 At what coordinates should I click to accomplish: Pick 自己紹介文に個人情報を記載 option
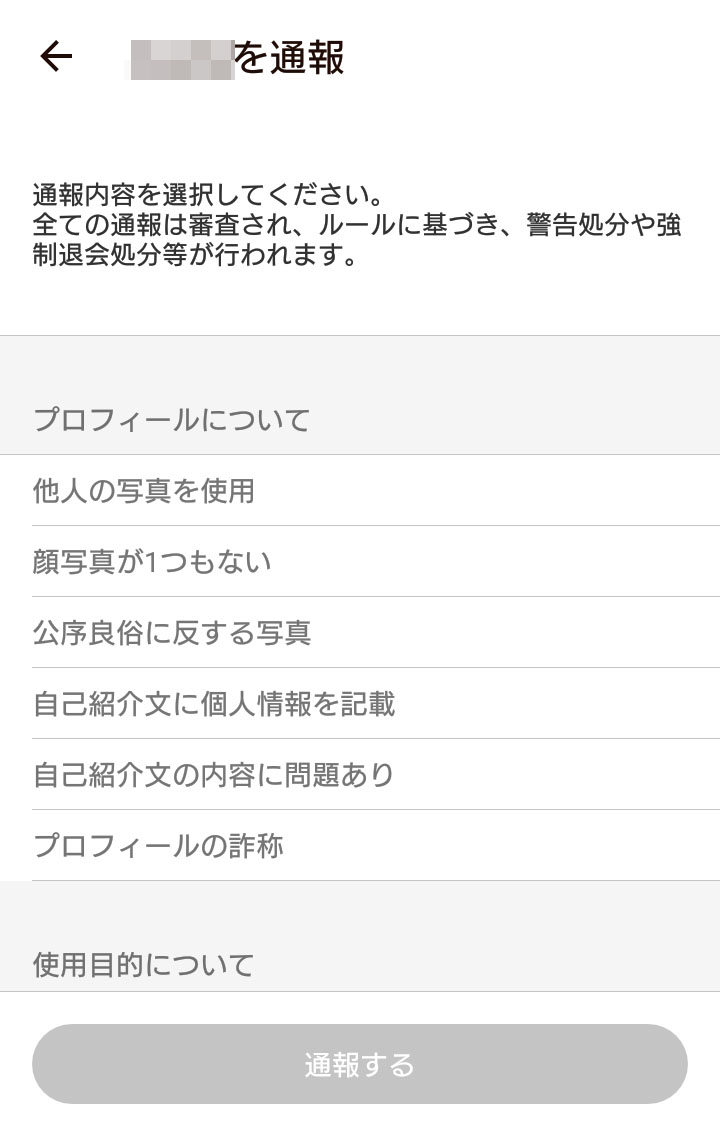coord(360,703)
